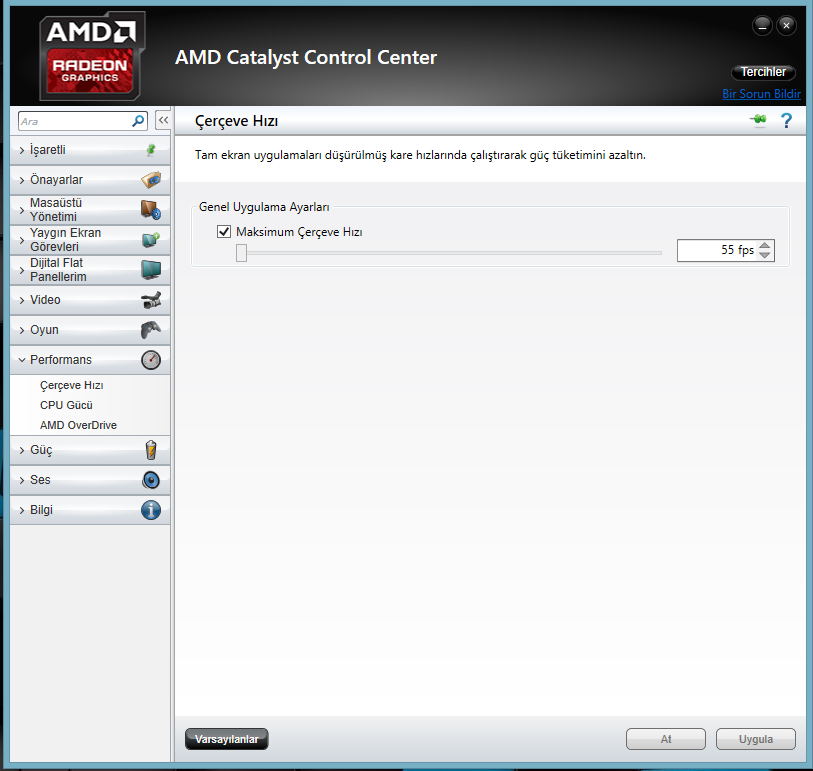Click the At discard button
813x771 pixels.
[666, 739]
